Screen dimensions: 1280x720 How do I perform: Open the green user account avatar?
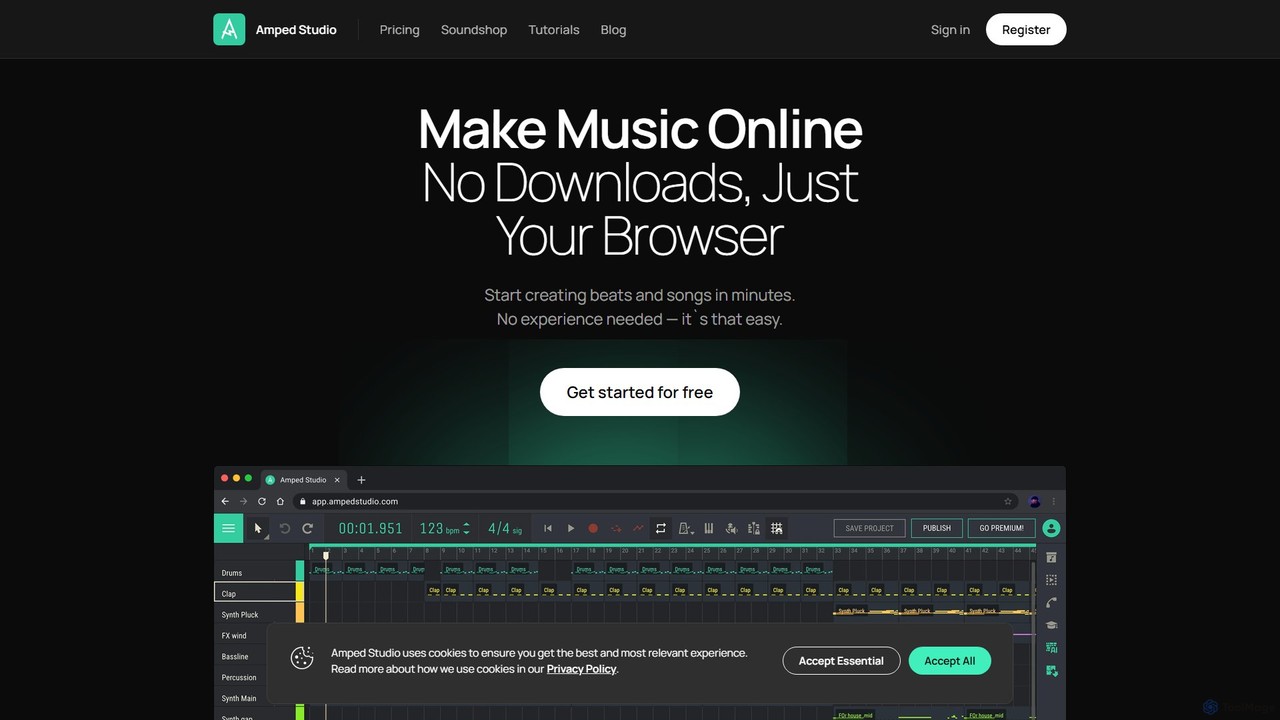pyautogui.click(x=1051, y=528)
